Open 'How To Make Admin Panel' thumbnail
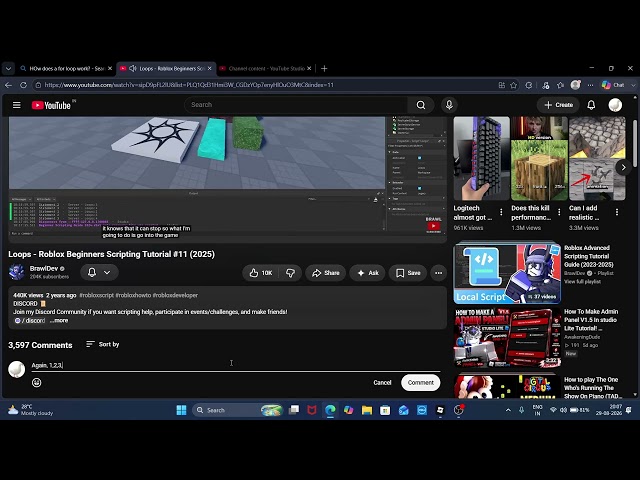Viewport: 640px width, 480px height. (507, 338)
